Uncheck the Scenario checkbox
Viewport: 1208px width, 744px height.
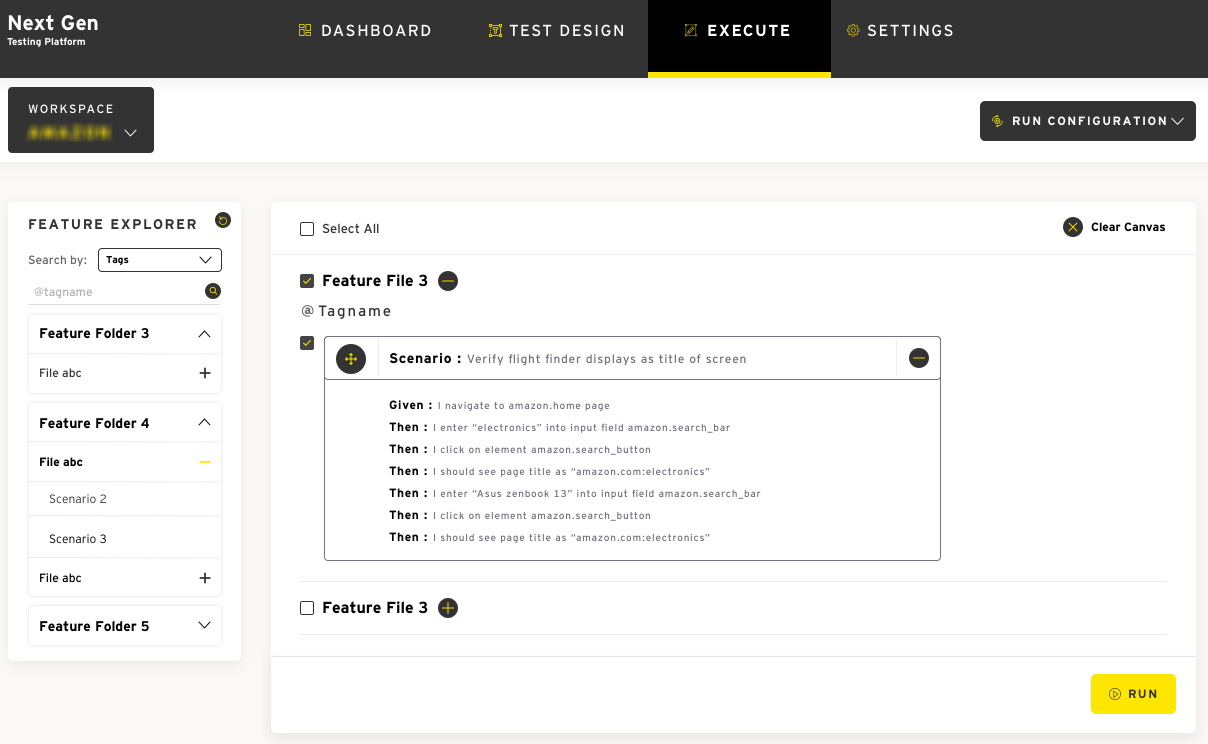tap(307, 343)
